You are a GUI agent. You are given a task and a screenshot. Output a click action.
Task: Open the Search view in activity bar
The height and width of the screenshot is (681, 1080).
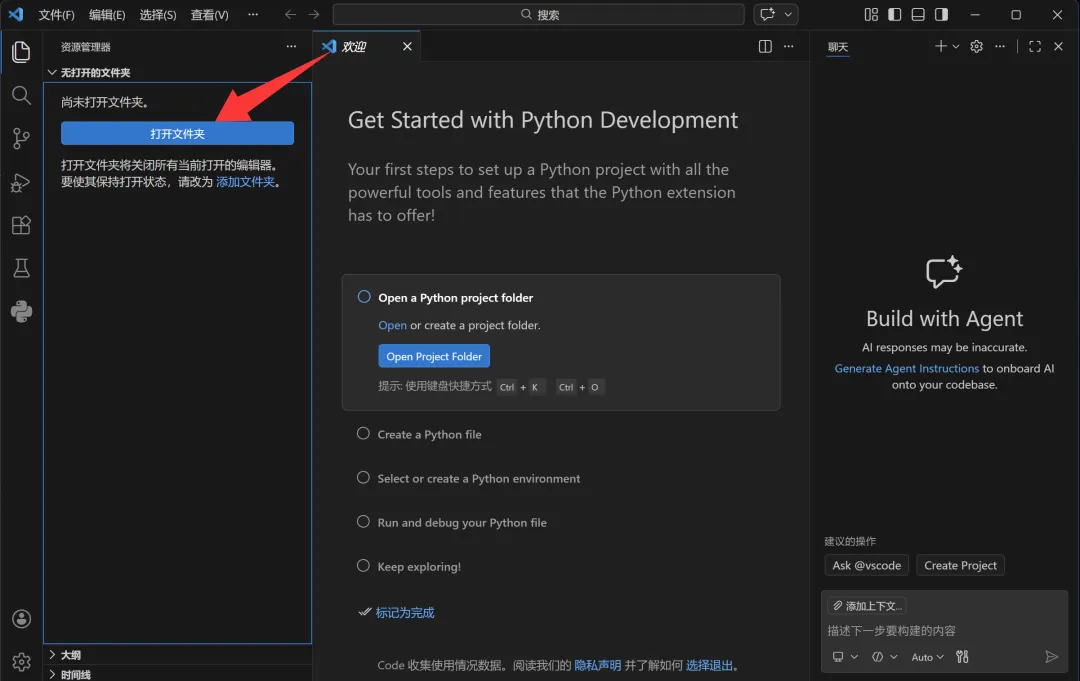pyautogui.click(x=21, y=95)
